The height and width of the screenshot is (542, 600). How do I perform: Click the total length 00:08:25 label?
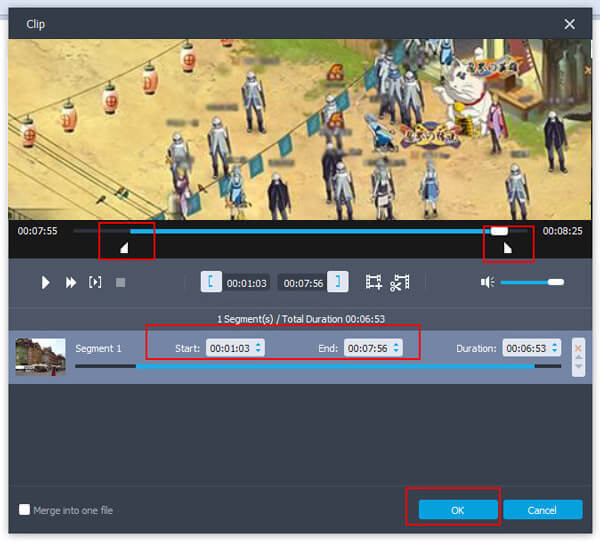click(562, 231)
